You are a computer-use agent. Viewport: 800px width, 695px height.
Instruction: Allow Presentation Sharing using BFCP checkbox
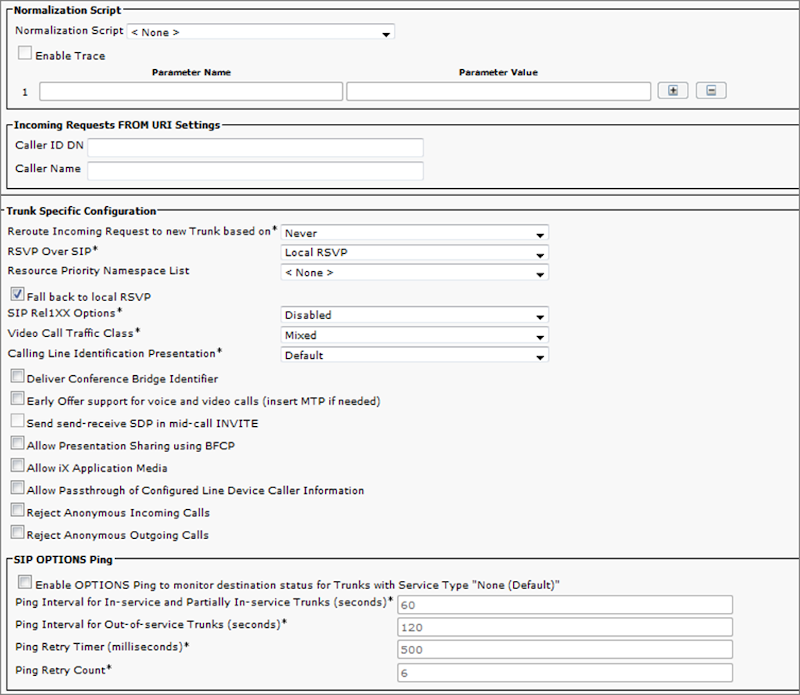point(17,443)
